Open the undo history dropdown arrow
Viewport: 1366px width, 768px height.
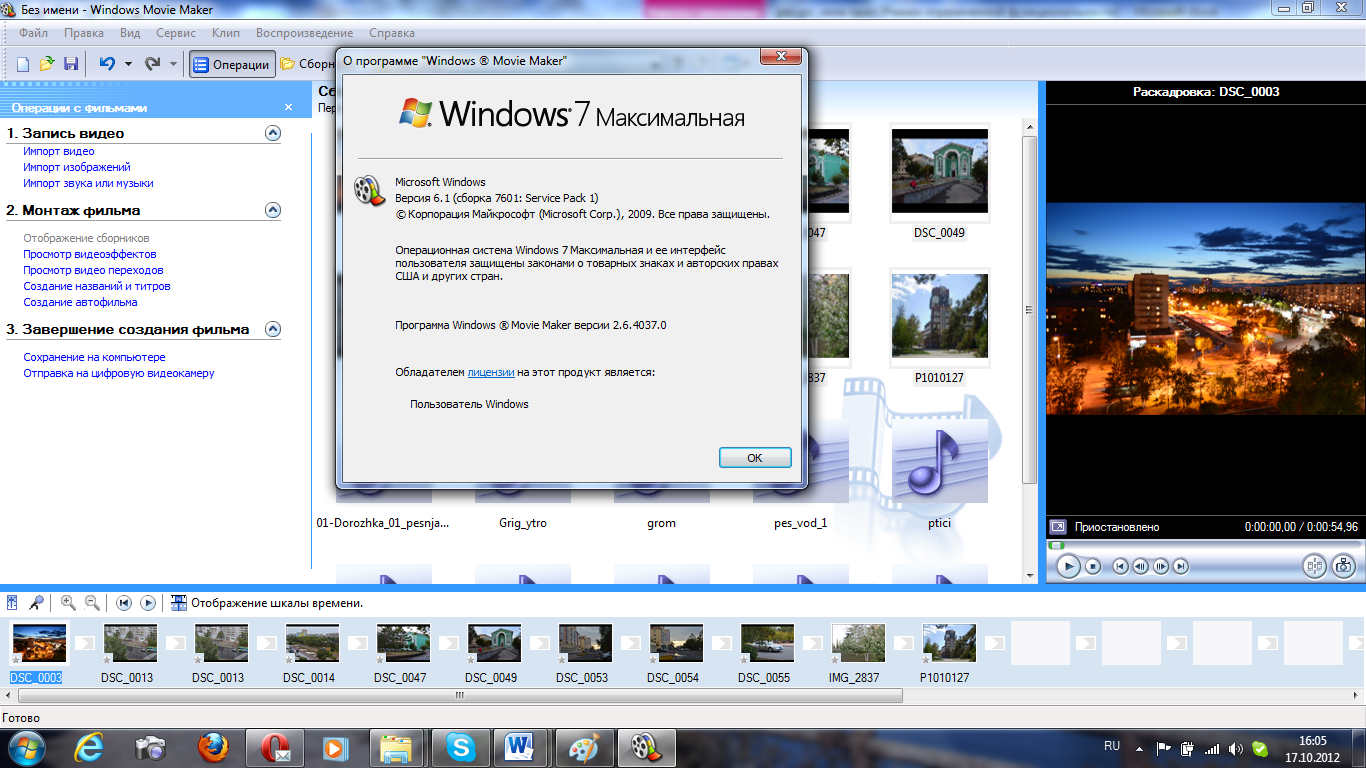[128, 64]
